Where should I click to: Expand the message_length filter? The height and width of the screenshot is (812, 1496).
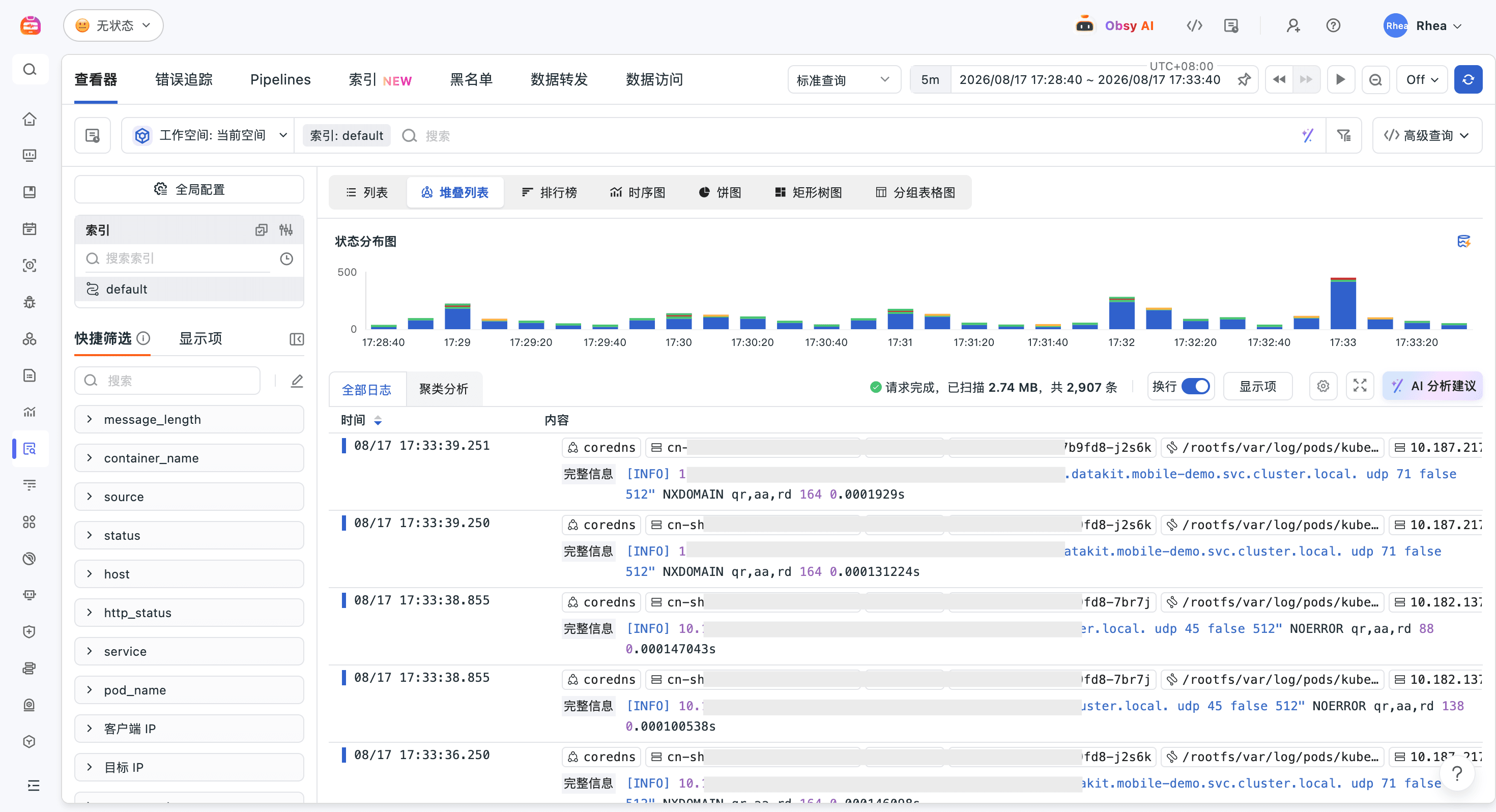click(x=189, y=419)
